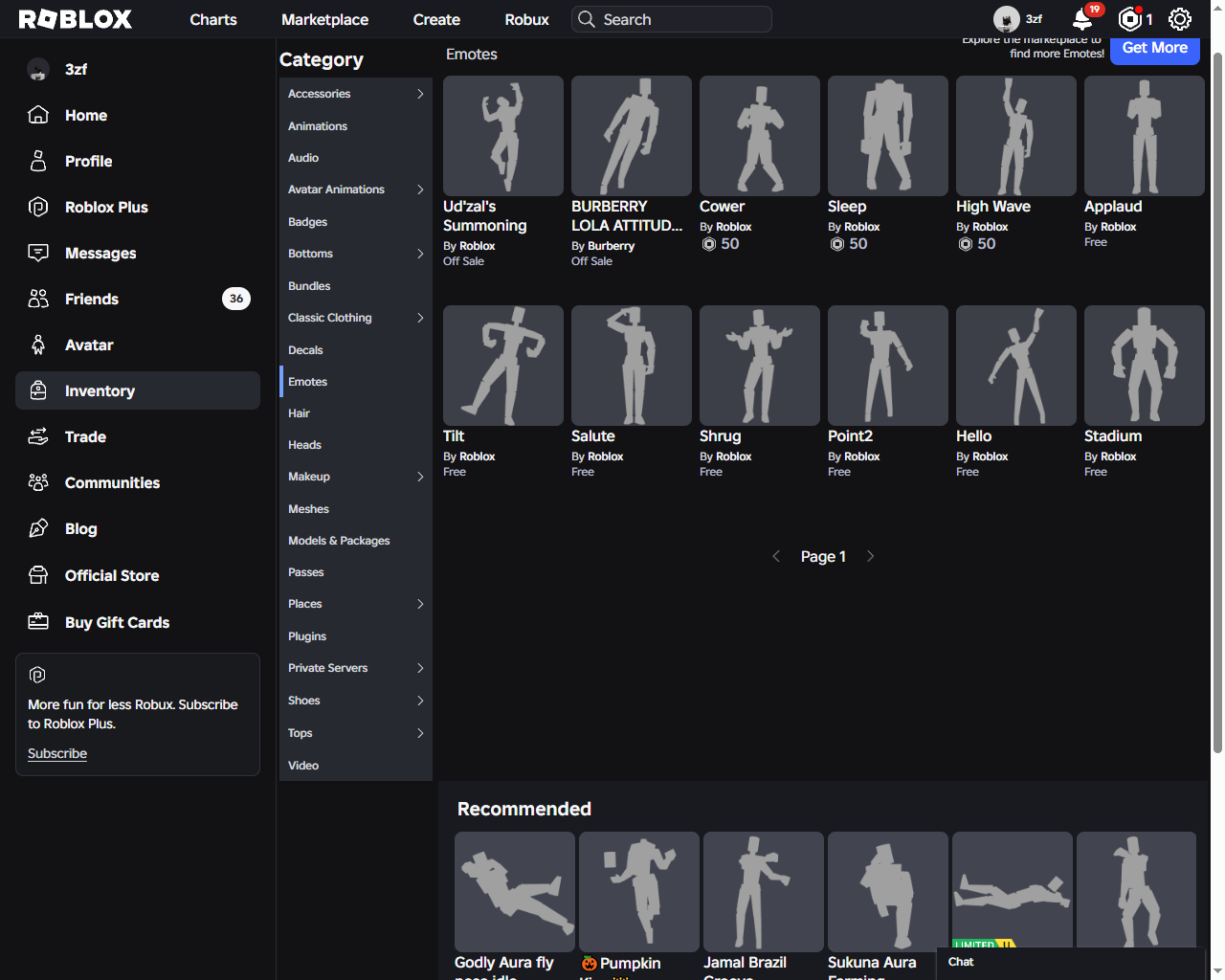The image size is (1225, 980).
Task: Open the Applaud emote thumbnail
Action: [1145, 136]
